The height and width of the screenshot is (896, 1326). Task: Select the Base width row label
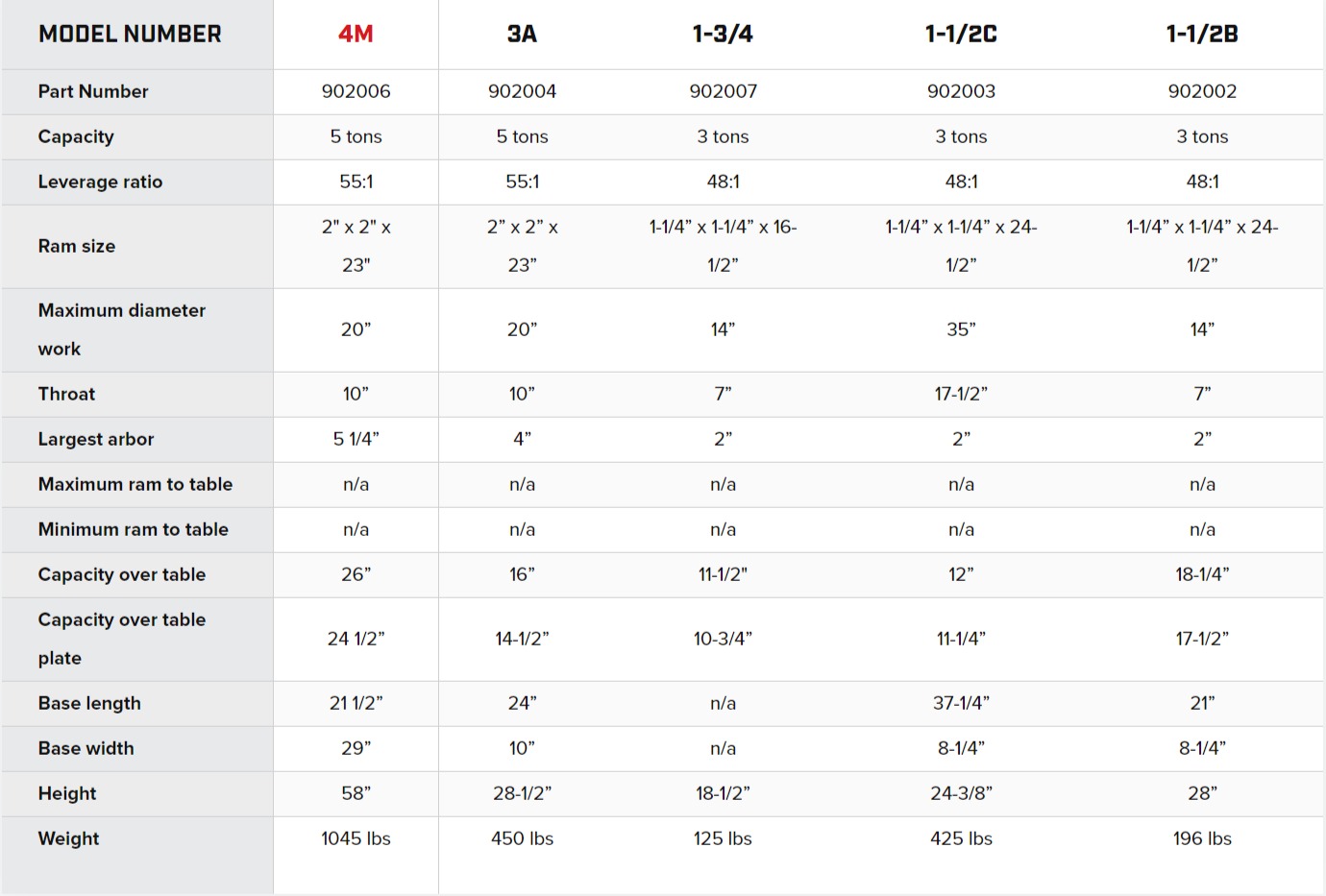86,748
